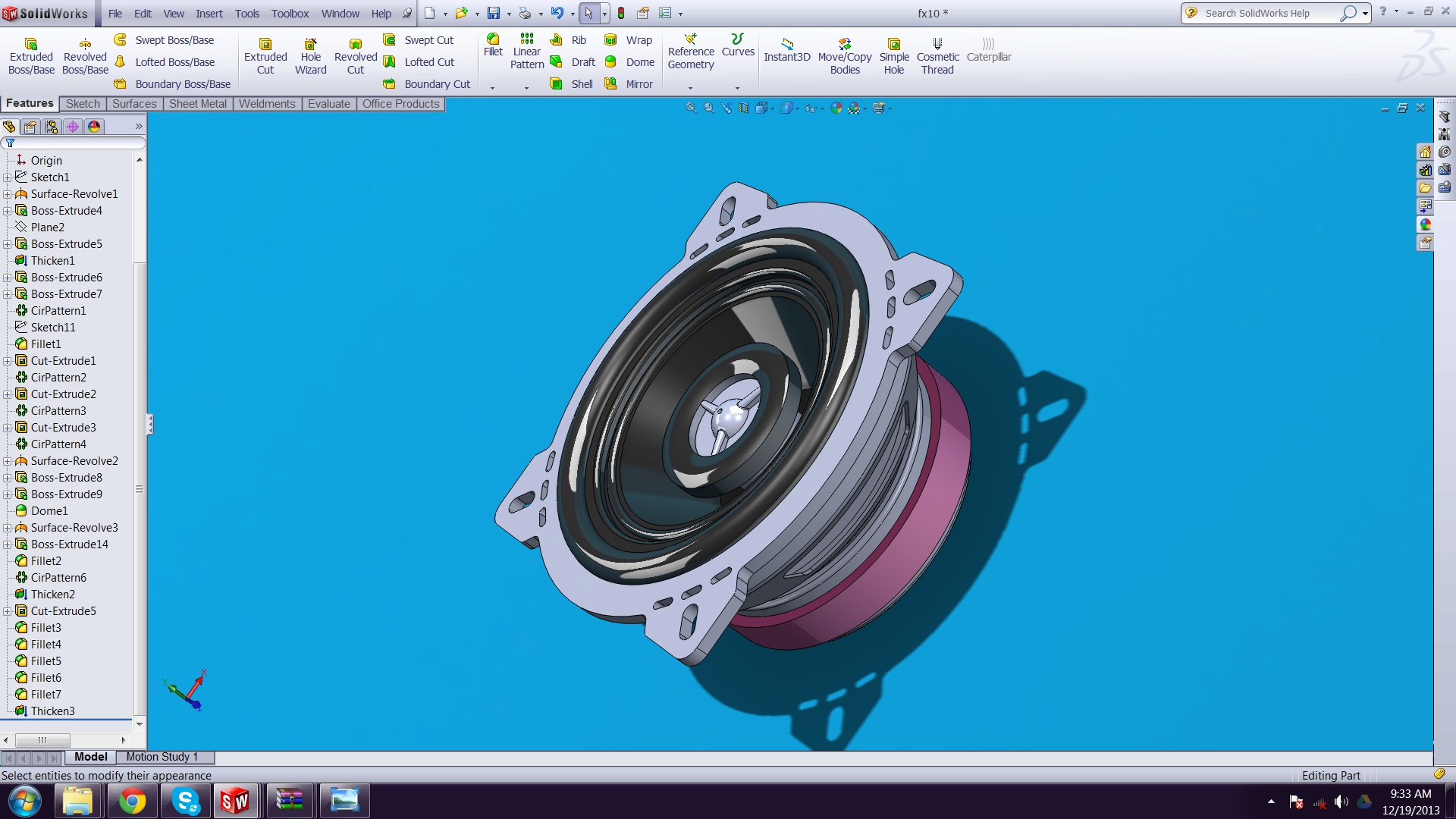Open the Reference Geometry dropdown arrow
This screenshot has height=819, width=1456.
pyautogui.click(x=691, y=88)
